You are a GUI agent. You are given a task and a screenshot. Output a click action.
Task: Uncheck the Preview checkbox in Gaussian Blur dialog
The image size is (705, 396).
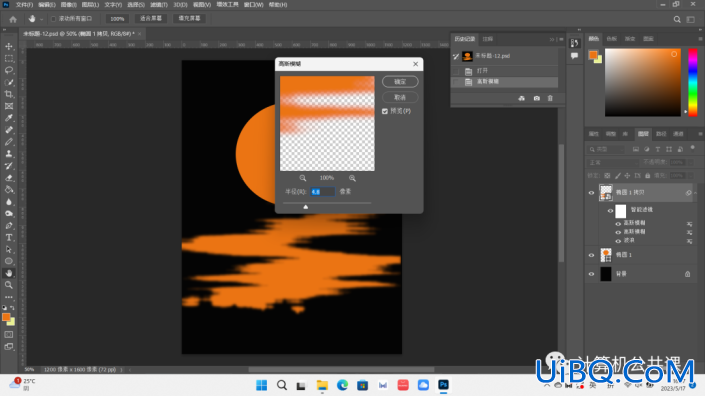pos(385,111)
